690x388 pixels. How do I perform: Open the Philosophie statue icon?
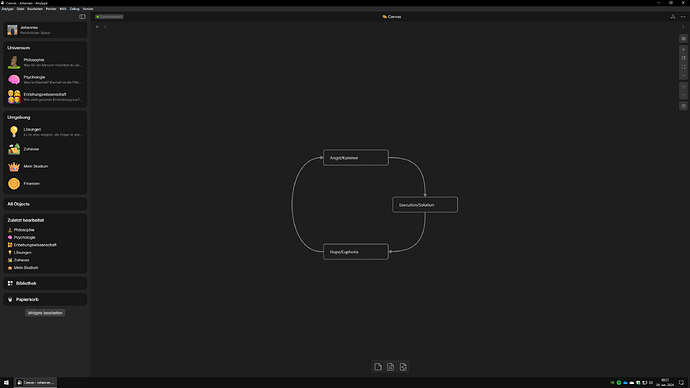(x=14, y=62)
